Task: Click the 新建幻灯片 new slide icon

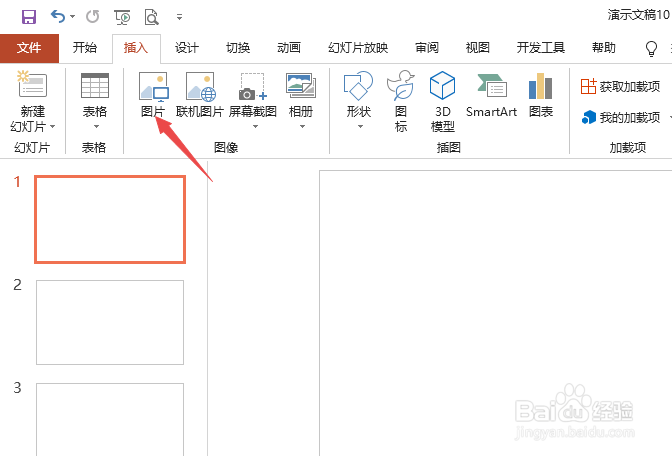Action: coord(32,84)
